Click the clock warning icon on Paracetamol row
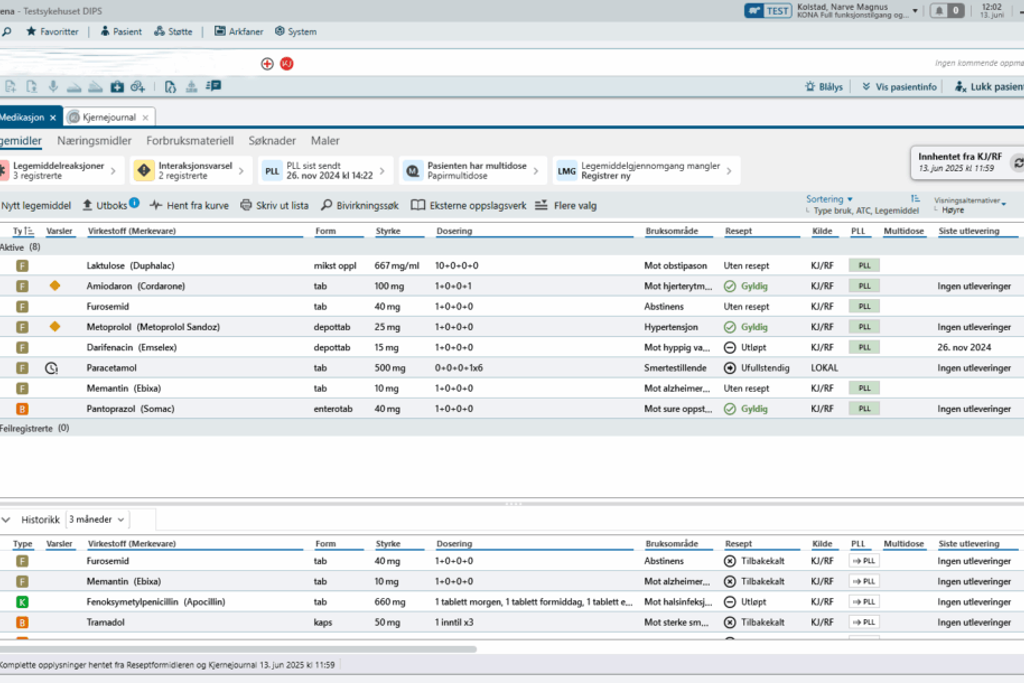1024x683 pixels. click(51, 368)
